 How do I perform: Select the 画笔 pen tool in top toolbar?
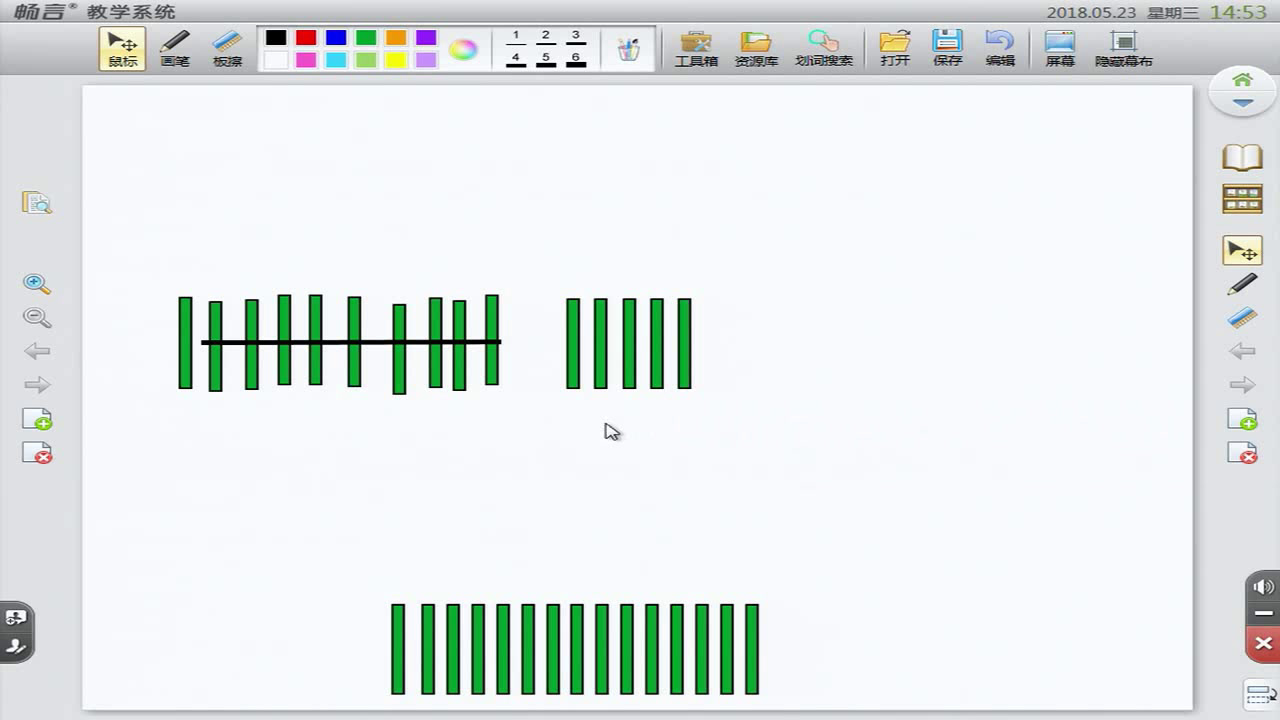[175, 47]
